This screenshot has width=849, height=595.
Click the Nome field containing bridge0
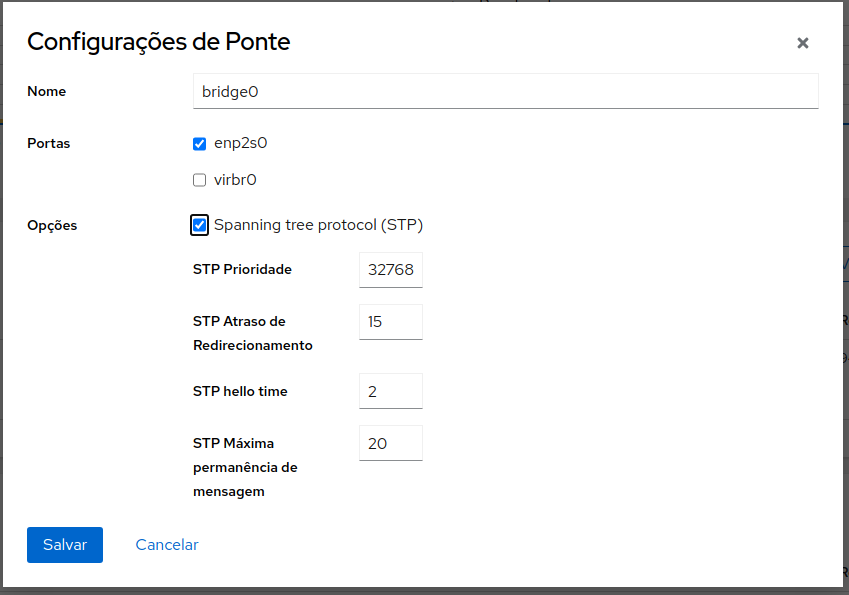point(505,91)
